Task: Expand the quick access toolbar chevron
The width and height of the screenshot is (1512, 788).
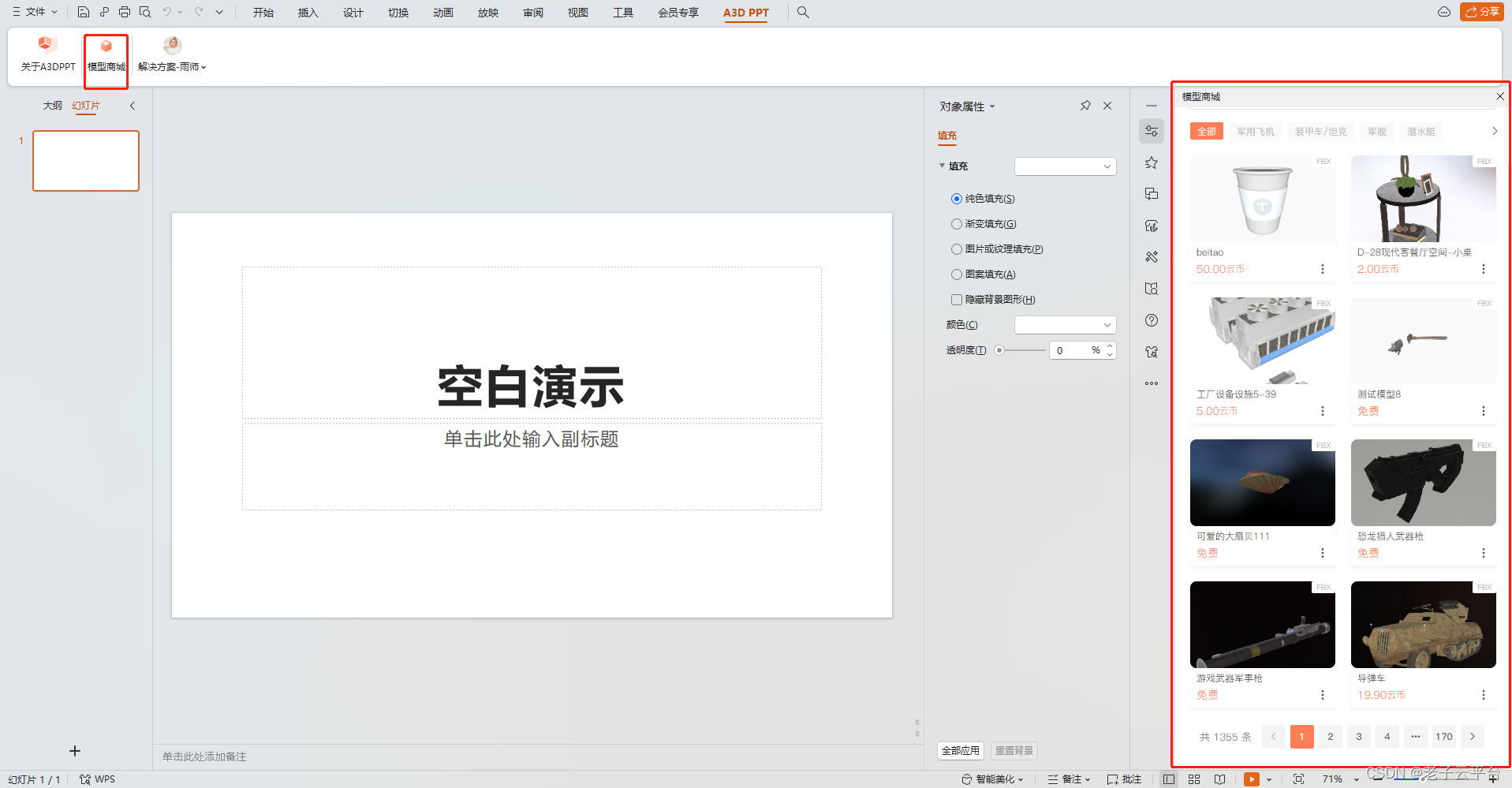Action: click(x=219, y=12)
